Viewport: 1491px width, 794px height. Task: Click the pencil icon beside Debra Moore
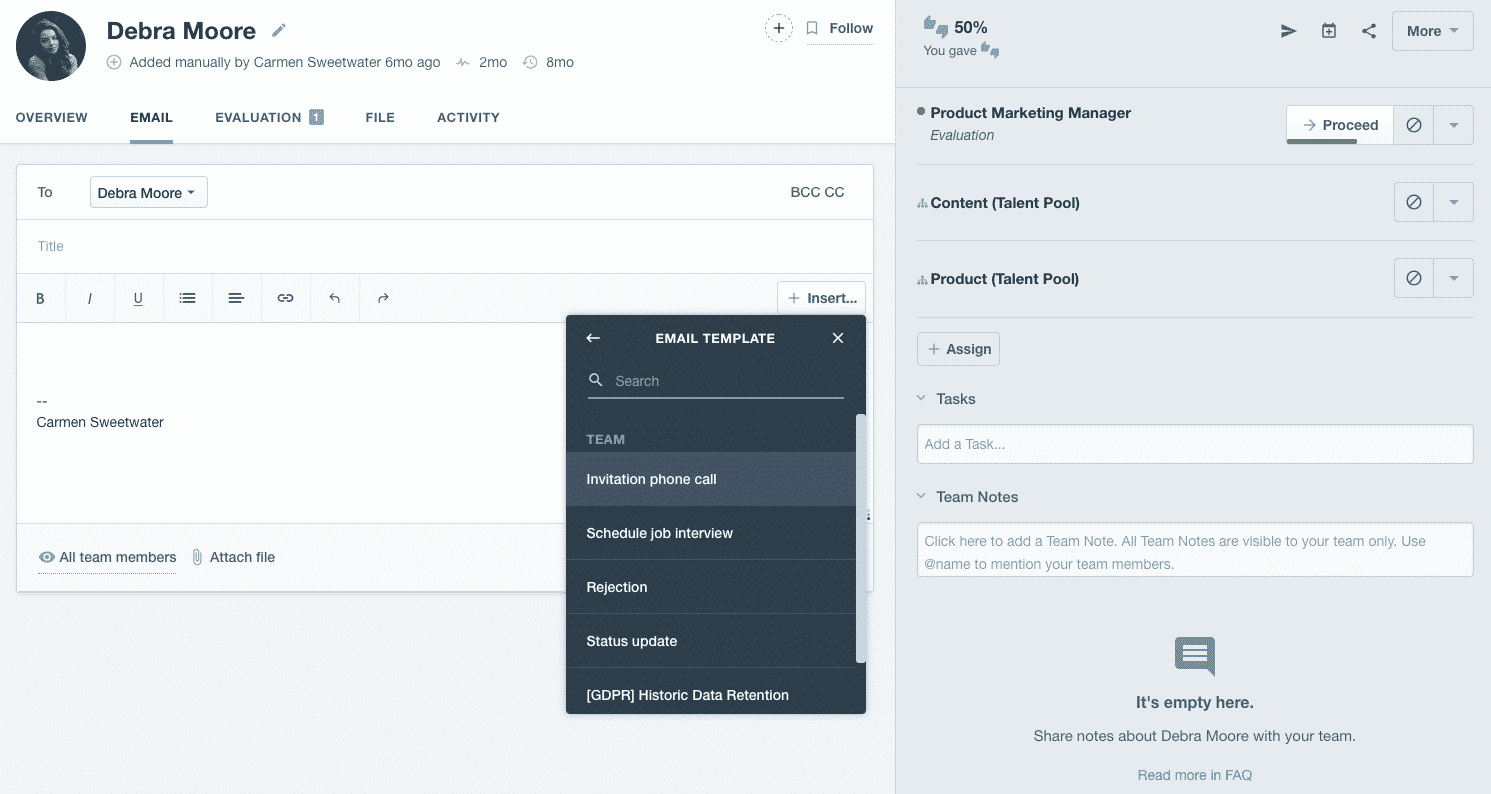pos(279,31)
